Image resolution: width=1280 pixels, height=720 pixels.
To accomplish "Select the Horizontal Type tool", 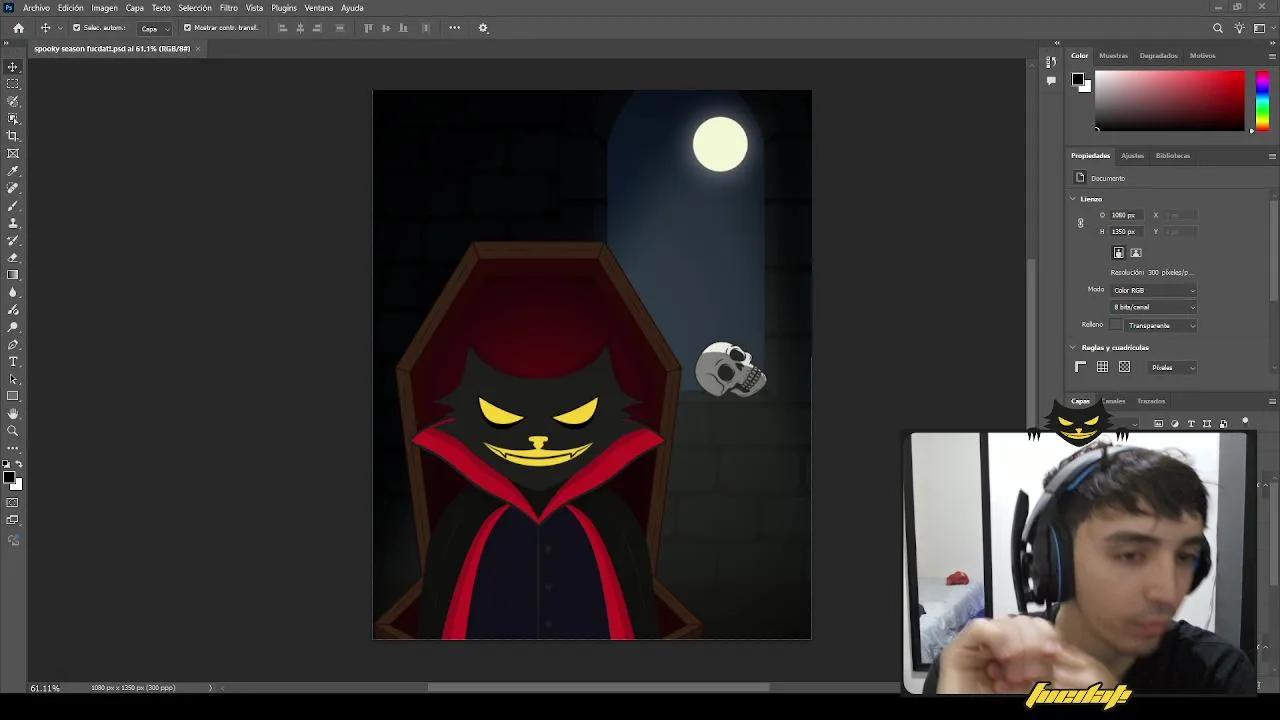I will coord(13,361).
